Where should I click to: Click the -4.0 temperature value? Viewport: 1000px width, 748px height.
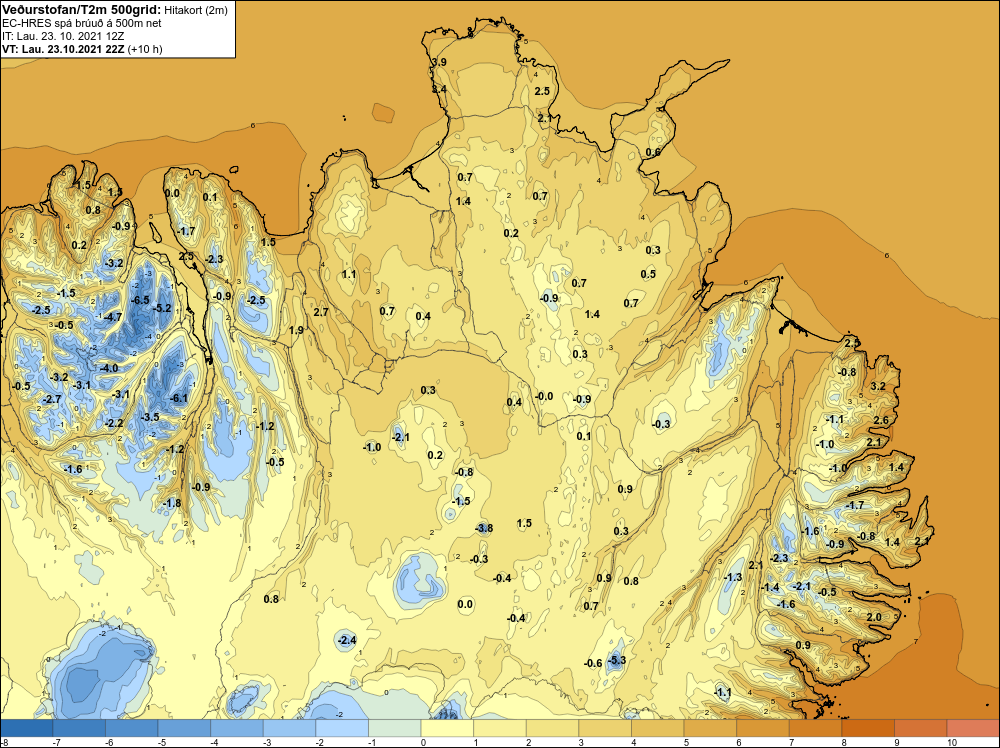point(108,368)
